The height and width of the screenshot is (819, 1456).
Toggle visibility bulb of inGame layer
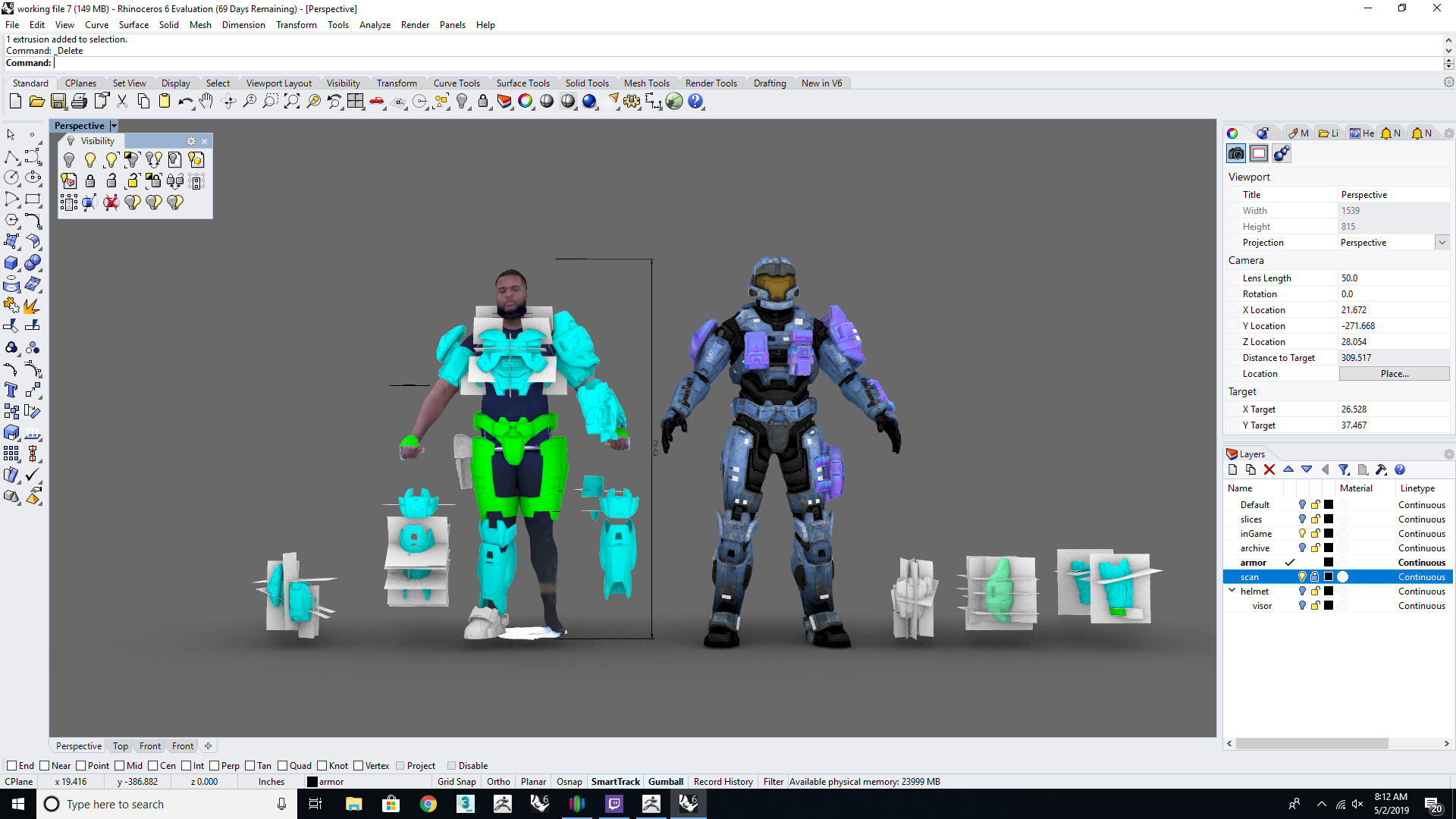1302,534
